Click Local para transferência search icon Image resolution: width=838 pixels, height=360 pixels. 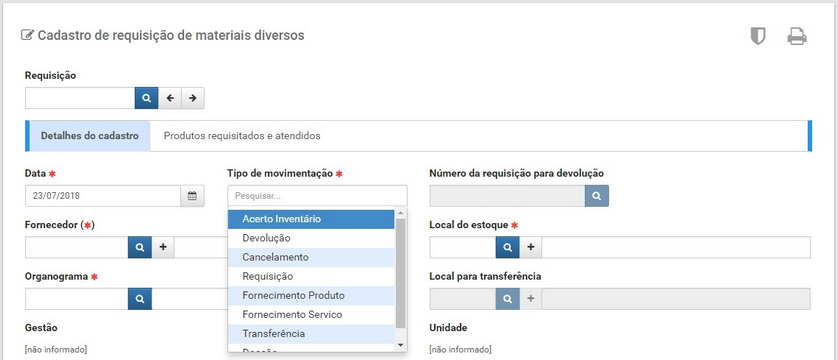click(x=508, y=299)
